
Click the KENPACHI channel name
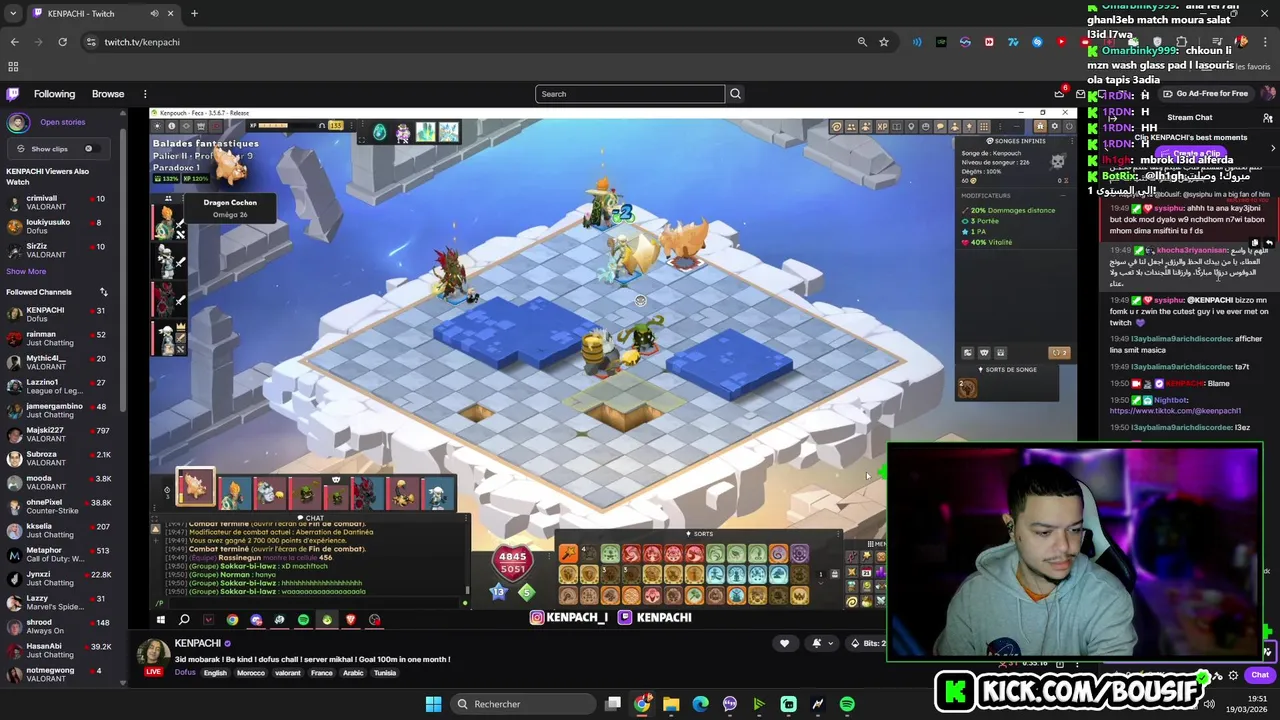coord(198,643)
